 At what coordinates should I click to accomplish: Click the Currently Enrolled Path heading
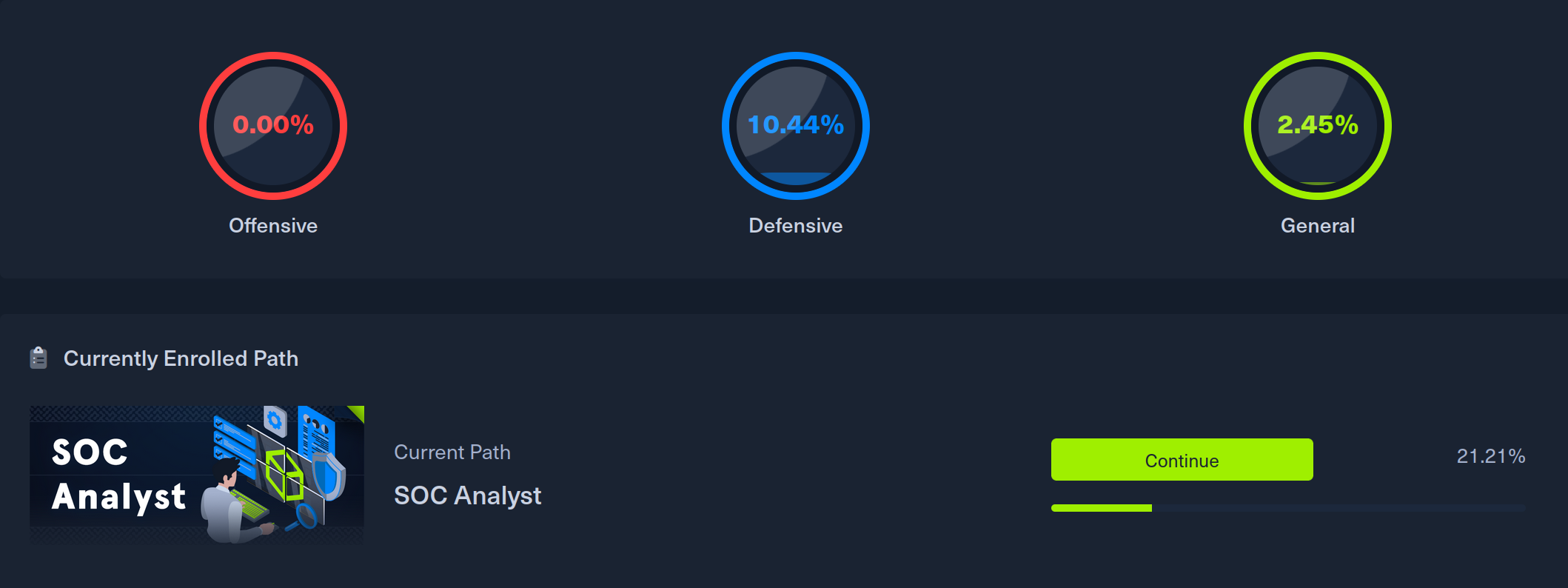tap(181, 358)
